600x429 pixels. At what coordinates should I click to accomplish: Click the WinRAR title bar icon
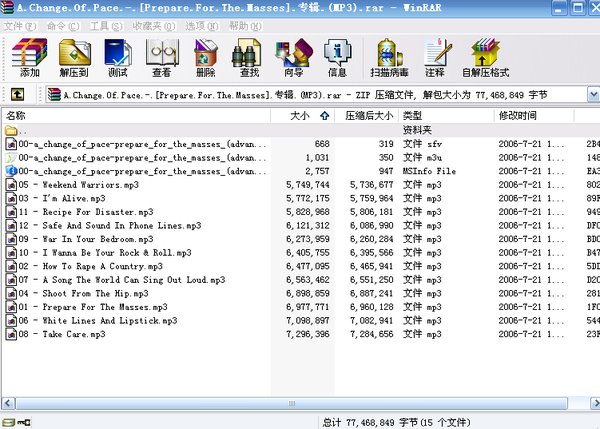tap(7, 7)
